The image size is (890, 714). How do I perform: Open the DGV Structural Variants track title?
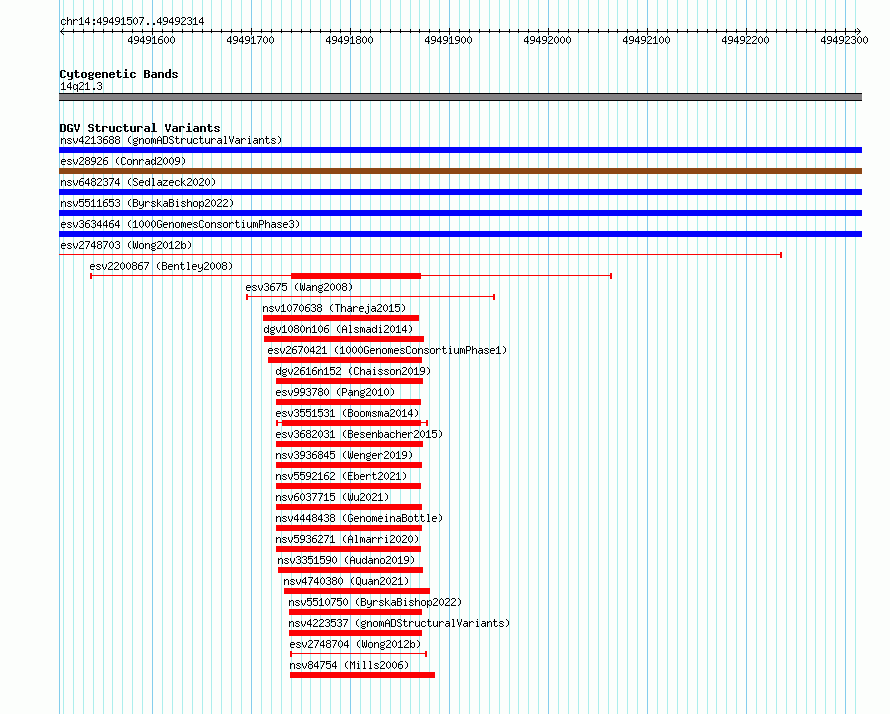click(x=140, y=128)
